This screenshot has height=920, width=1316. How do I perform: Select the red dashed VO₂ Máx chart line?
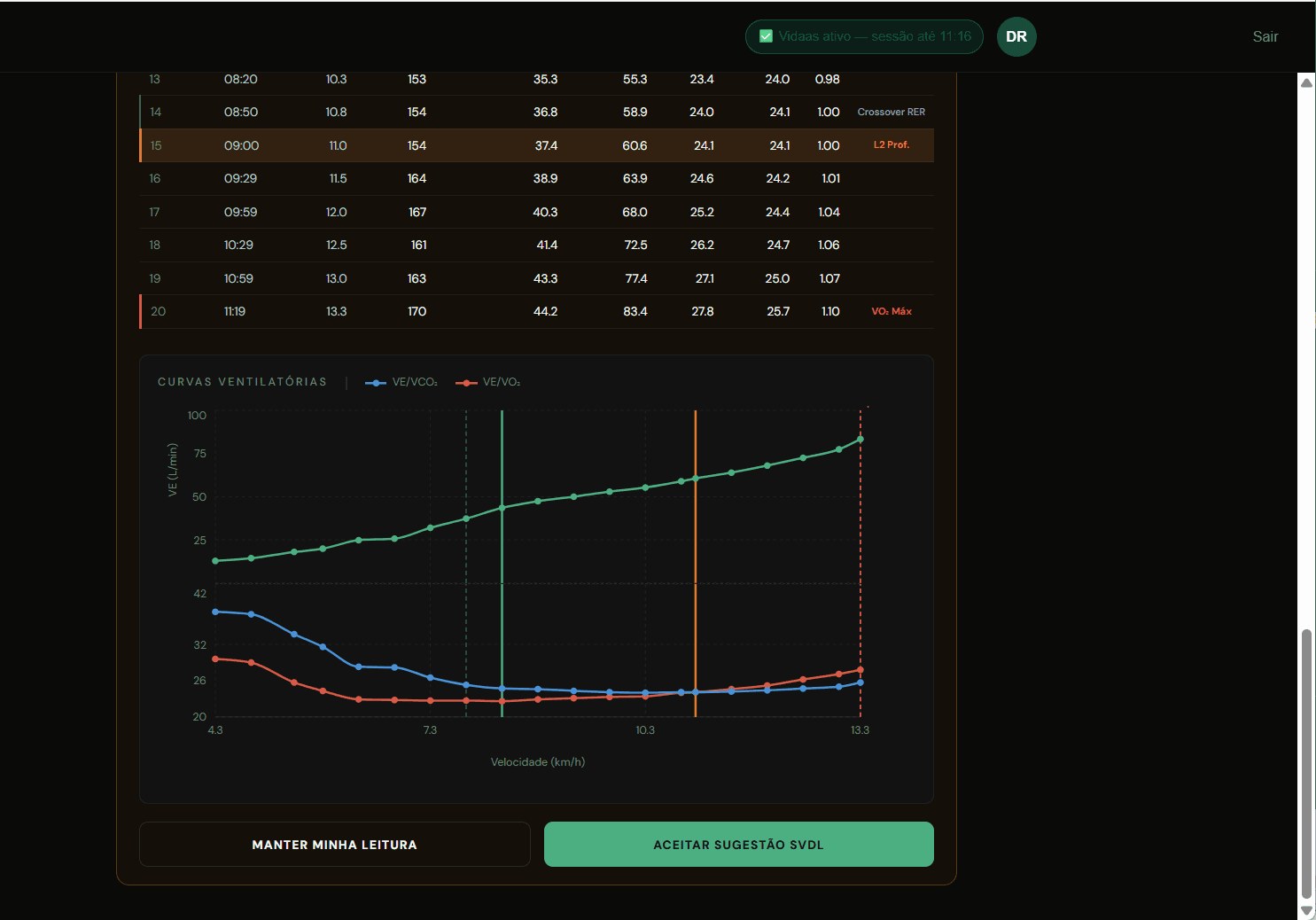click(860, 563)
